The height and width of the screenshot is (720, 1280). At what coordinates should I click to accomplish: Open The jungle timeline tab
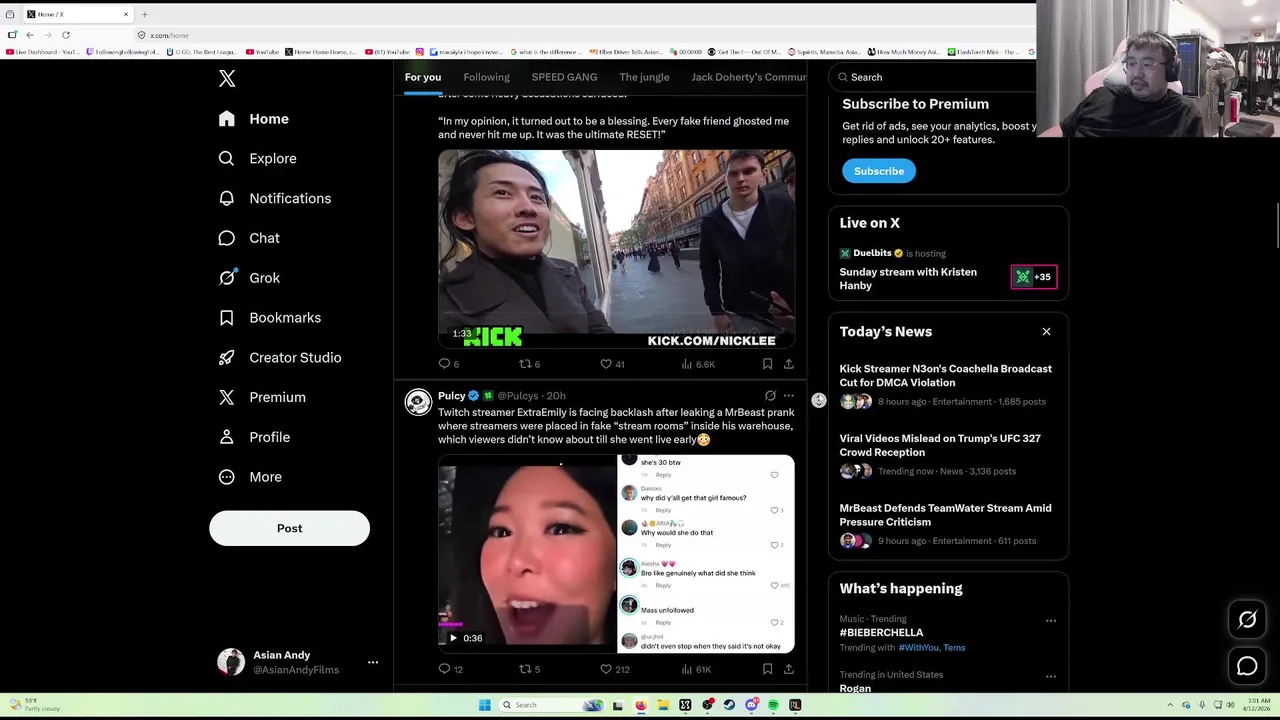[x=644, y=77]
